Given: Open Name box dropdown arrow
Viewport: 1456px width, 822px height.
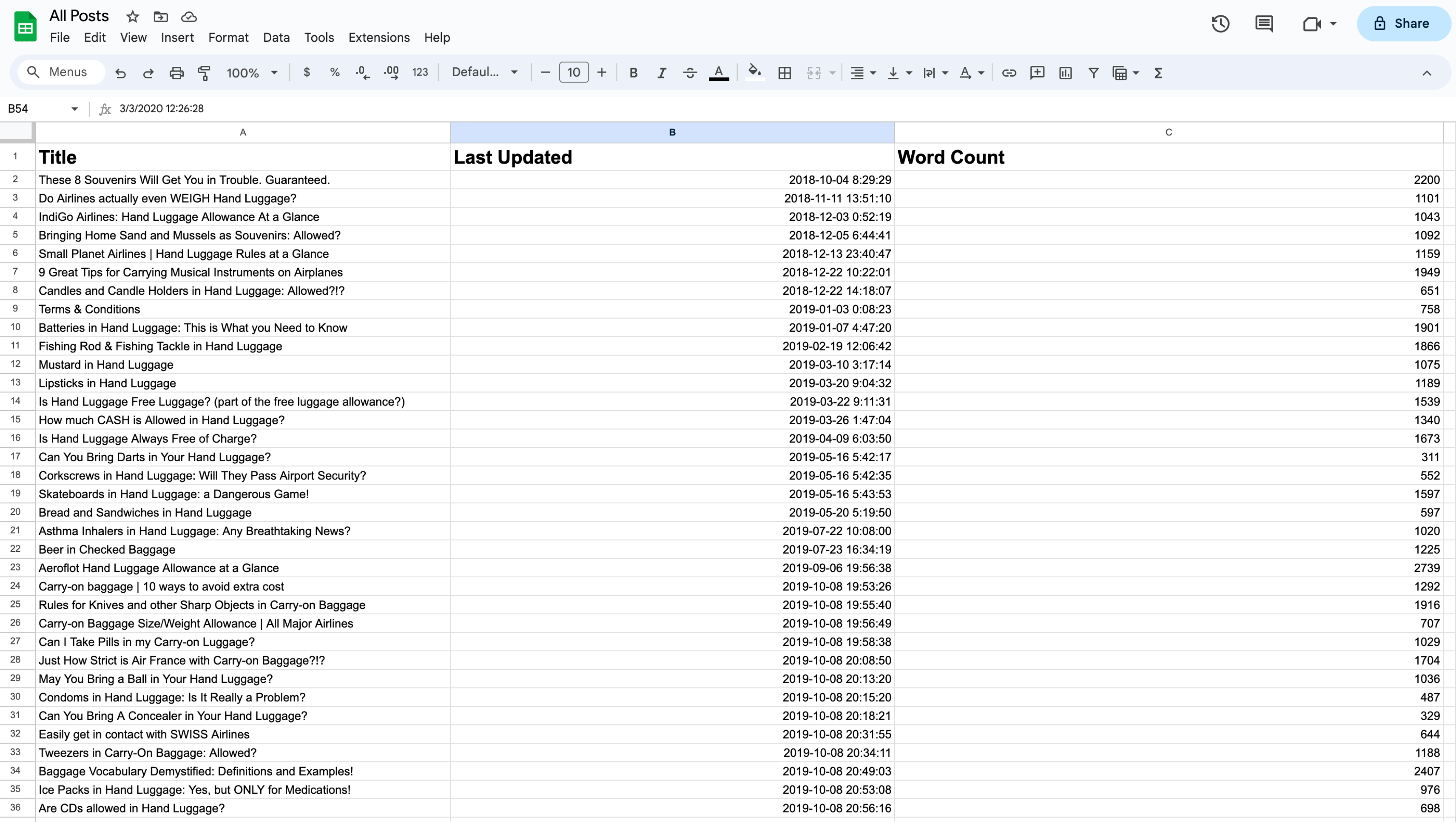Looking at the screenshot, I should (74, 108).
